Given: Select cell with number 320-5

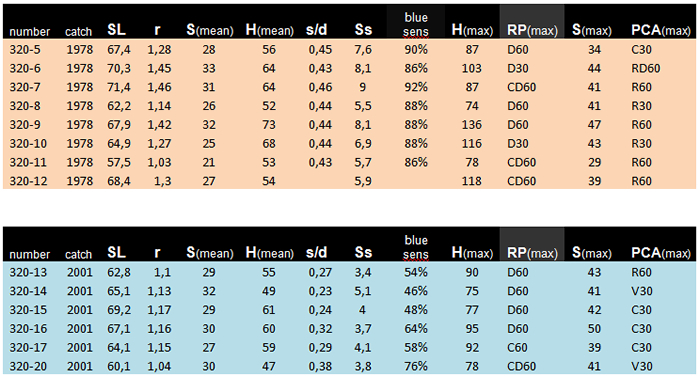Looking at the screenshot, I should pos(25,50).
